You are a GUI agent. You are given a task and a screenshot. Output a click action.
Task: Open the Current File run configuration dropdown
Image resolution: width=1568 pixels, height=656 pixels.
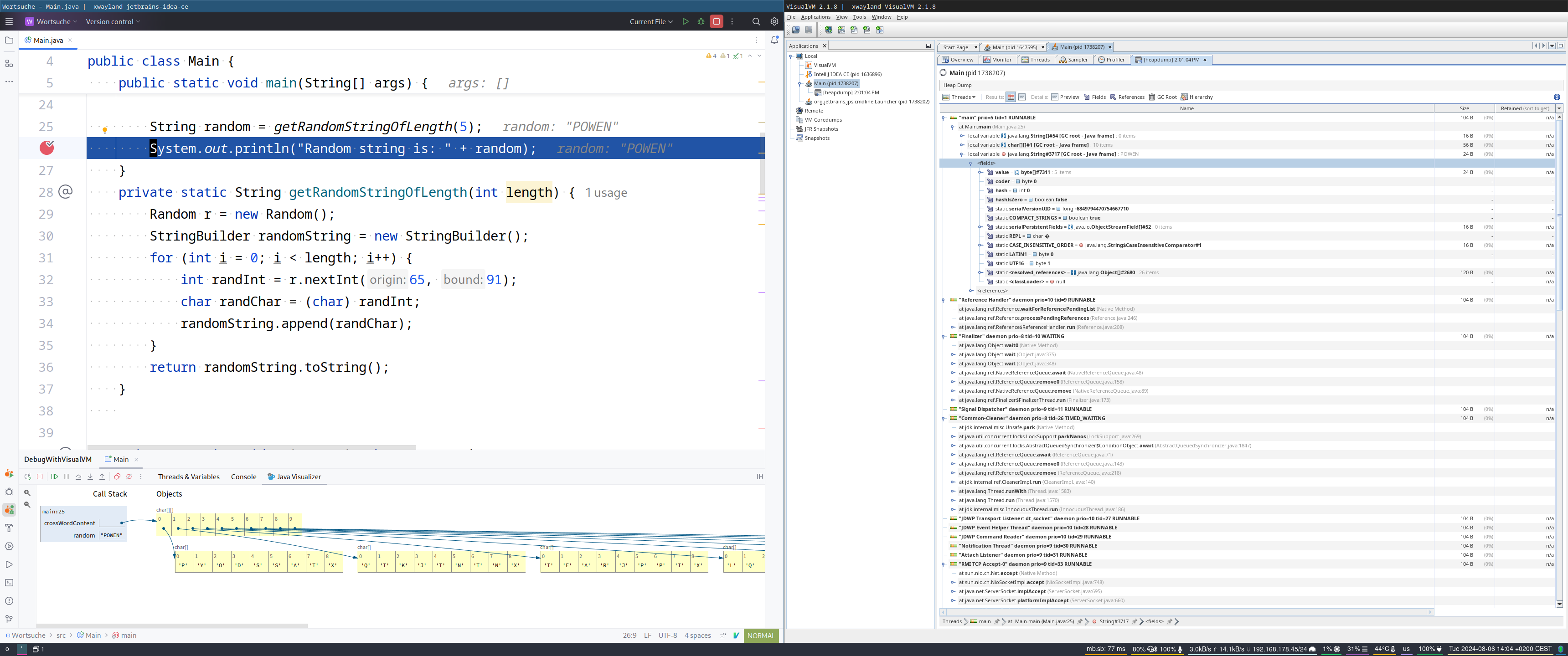pos(651,21)
